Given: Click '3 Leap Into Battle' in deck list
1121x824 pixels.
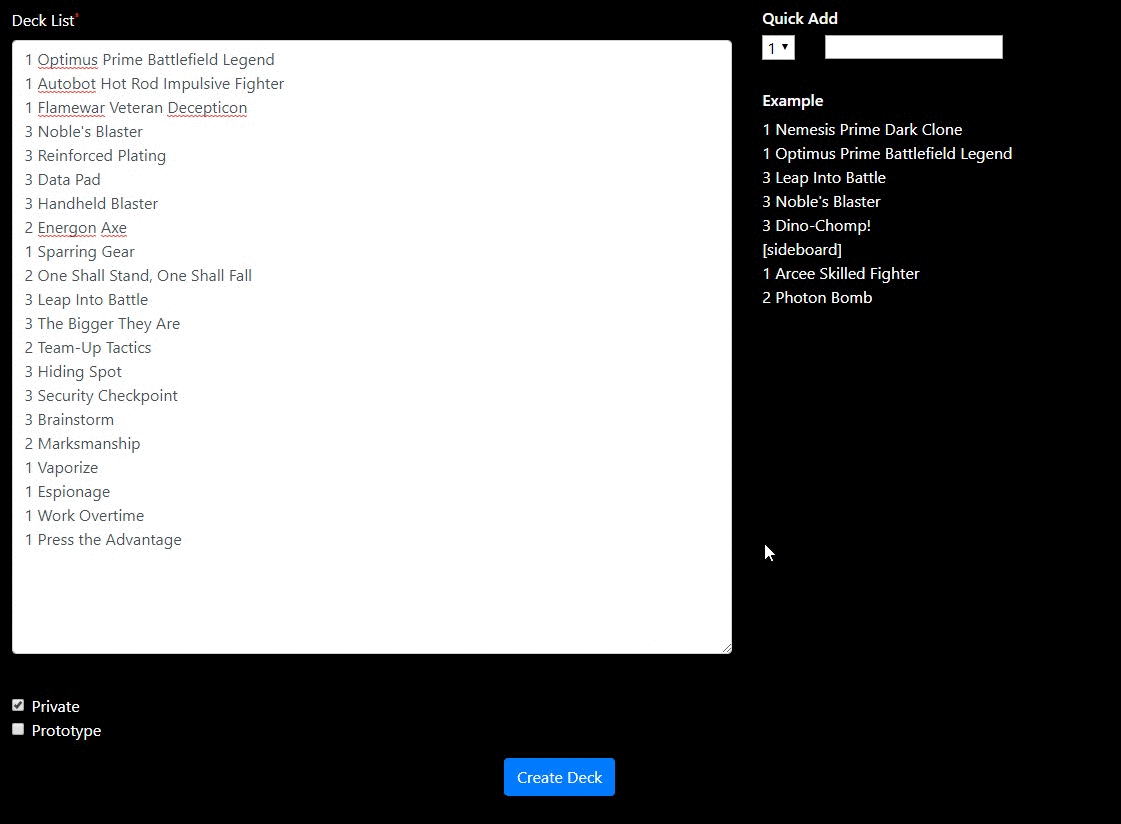Looking at the screenshot, I should 87,299.
